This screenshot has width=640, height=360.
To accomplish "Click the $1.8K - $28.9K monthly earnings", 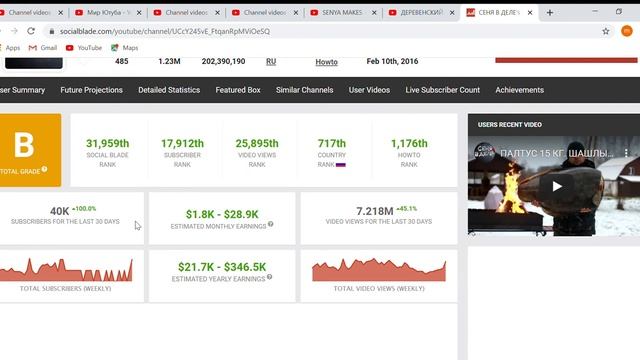I will [x=222, y=214].
